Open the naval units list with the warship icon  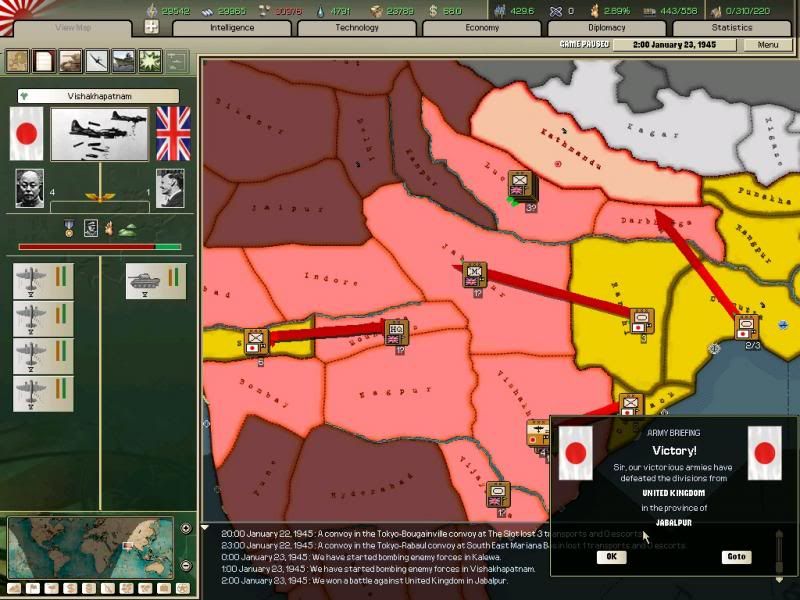(x=123, y=62)
